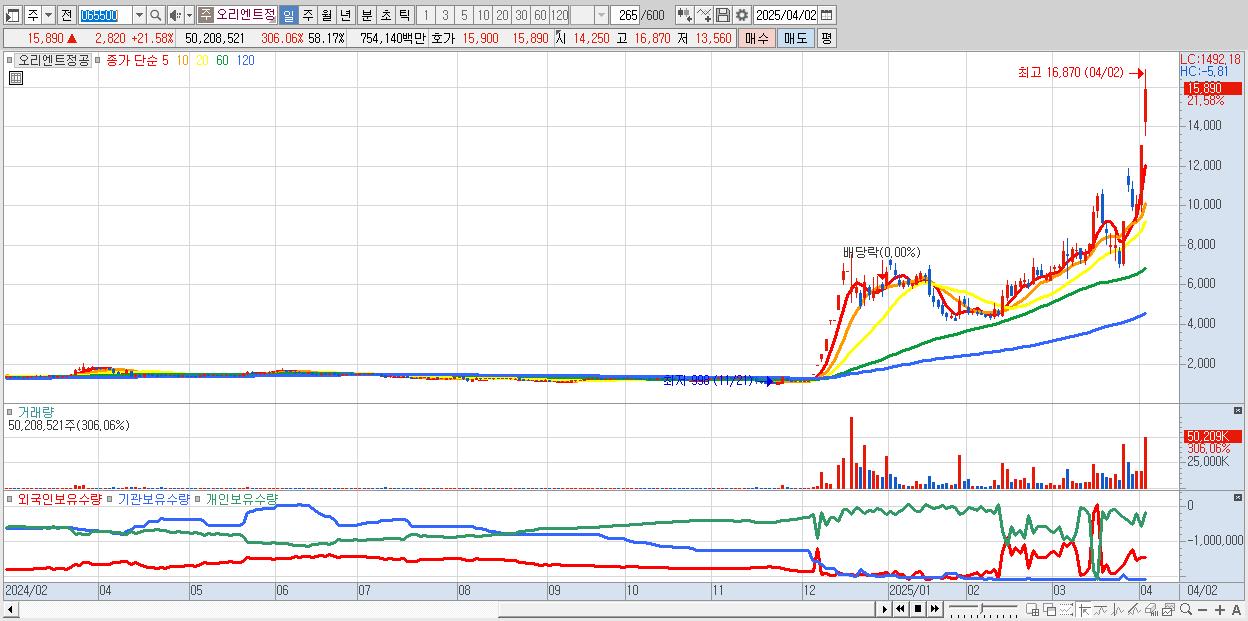Click the grid table icon under chart title
The image size is (1248, 621).
tap(16, 78)
